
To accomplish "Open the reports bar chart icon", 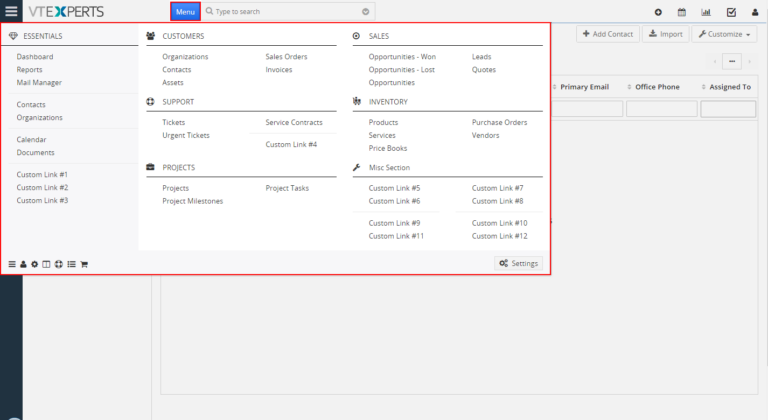I will (x=707, y=12).
